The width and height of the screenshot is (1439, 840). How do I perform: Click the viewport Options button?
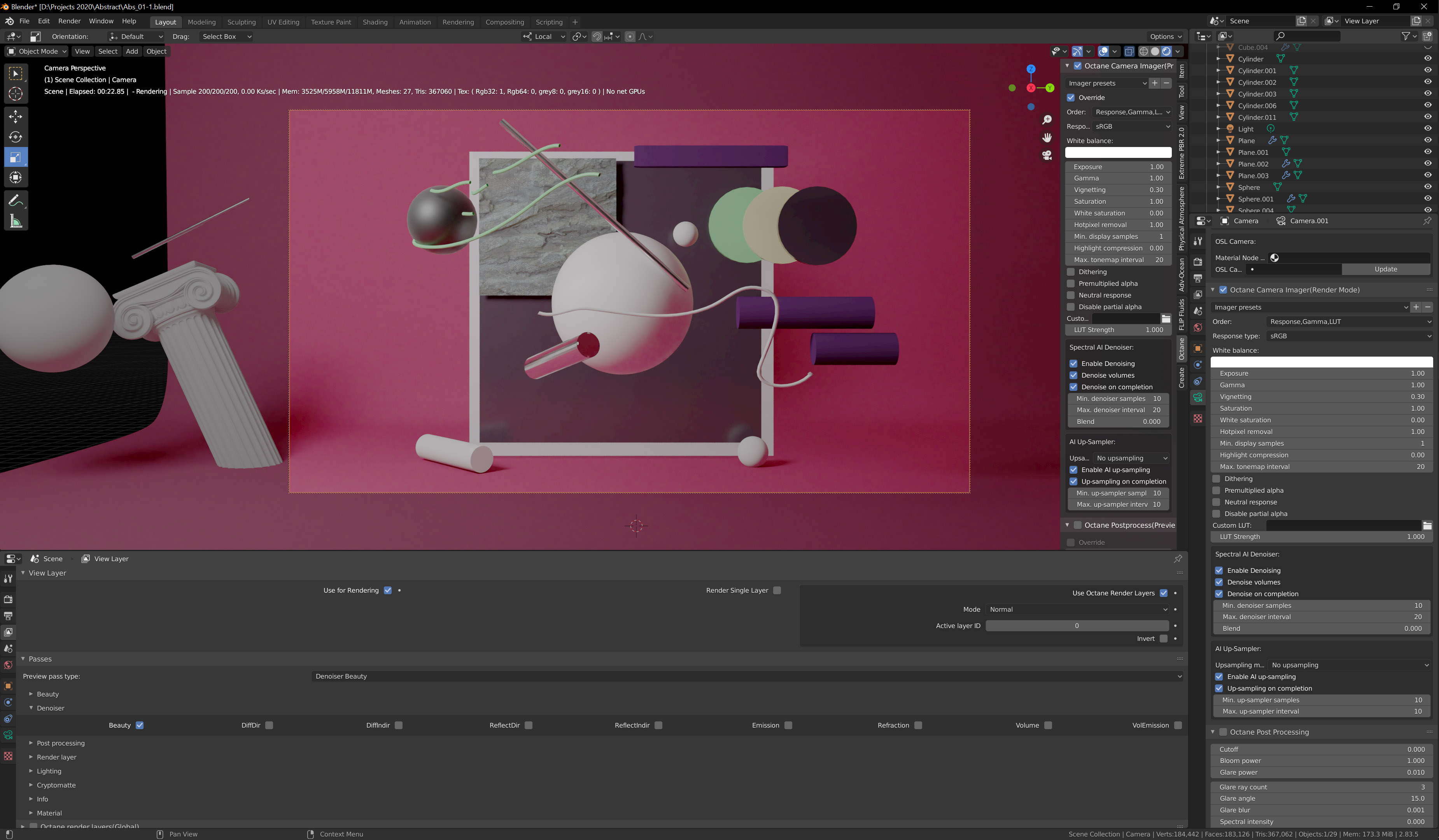click(1166, 37)
